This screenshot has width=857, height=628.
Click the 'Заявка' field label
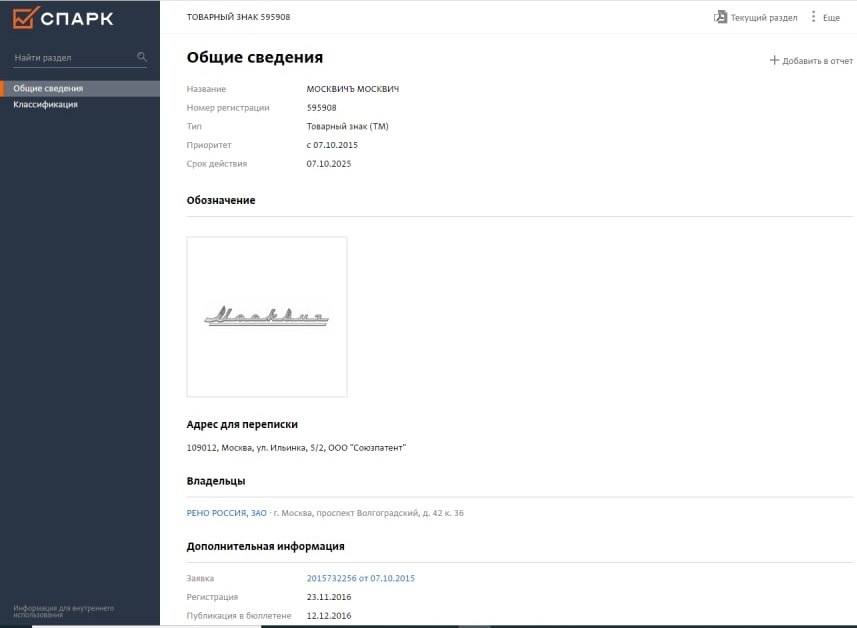coord(201,578)
